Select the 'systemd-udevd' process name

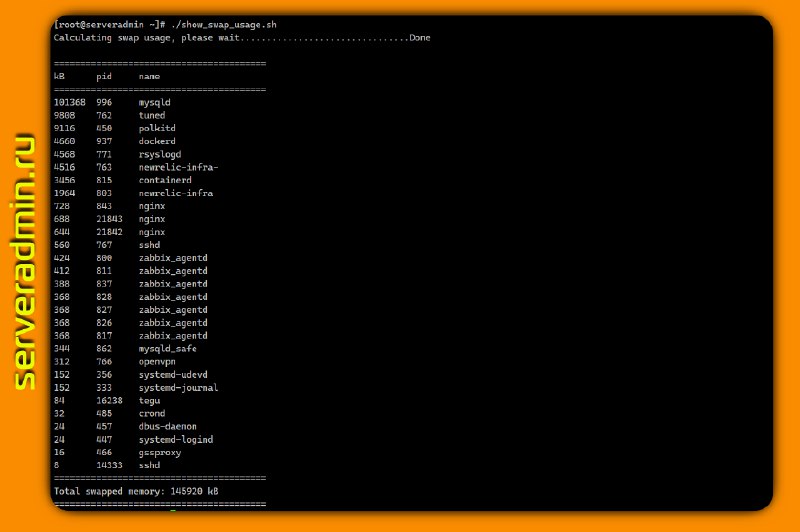tap(173, 375)
